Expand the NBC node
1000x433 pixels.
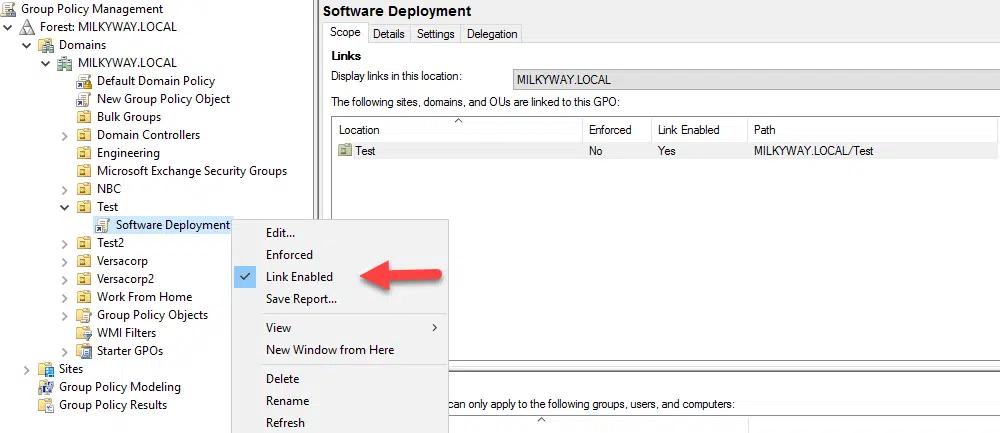click(64, 189)
